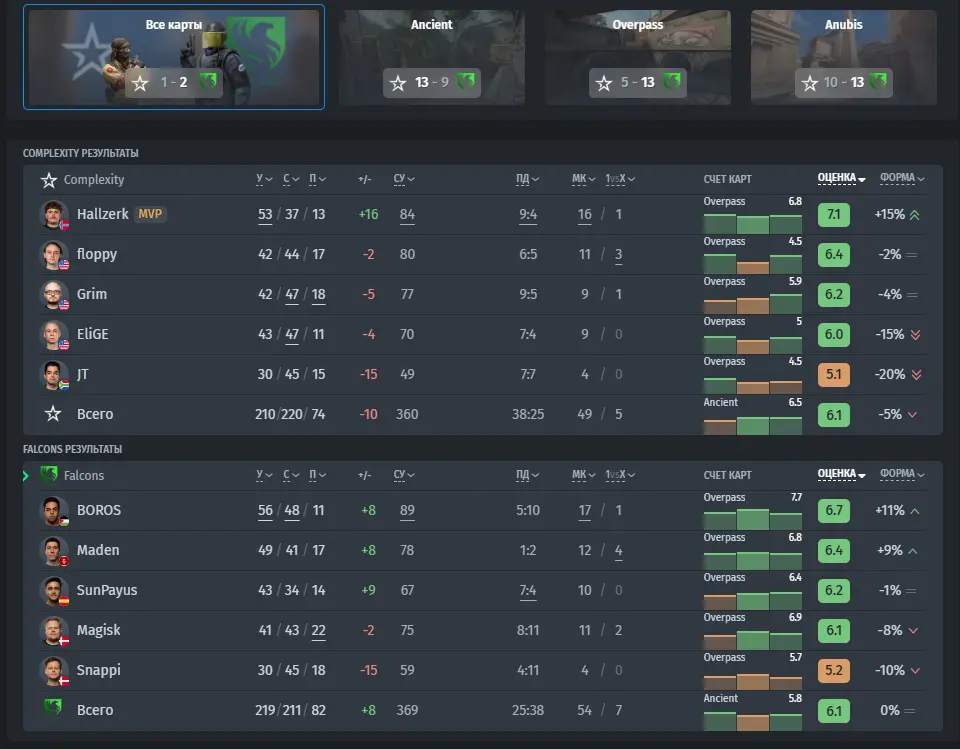Screen dimensions: 960x749
Task: Click Snappi's player avatar
Action: click(x=54, y=670)
